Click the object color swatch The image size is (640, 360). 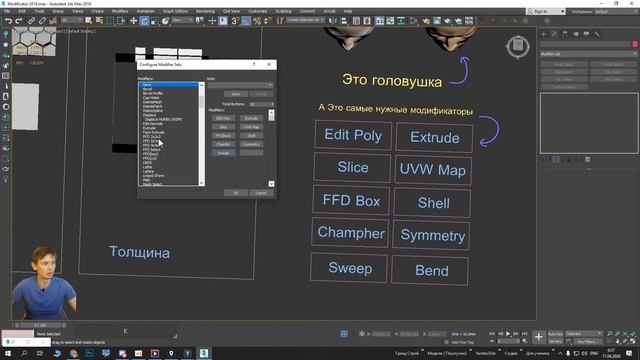(635, 44)
